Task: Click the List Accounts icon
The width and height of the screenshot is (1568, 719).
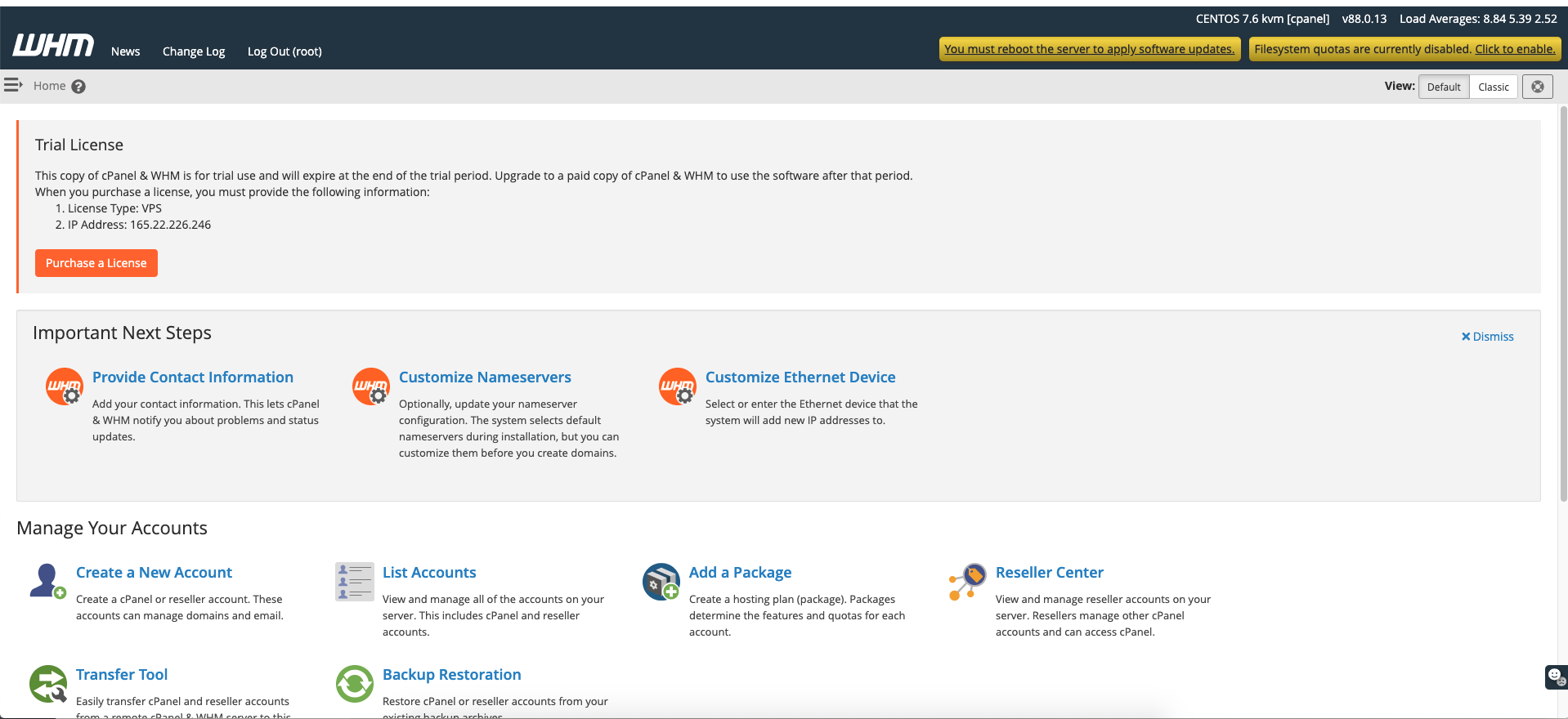Action: tap(355, 581)
